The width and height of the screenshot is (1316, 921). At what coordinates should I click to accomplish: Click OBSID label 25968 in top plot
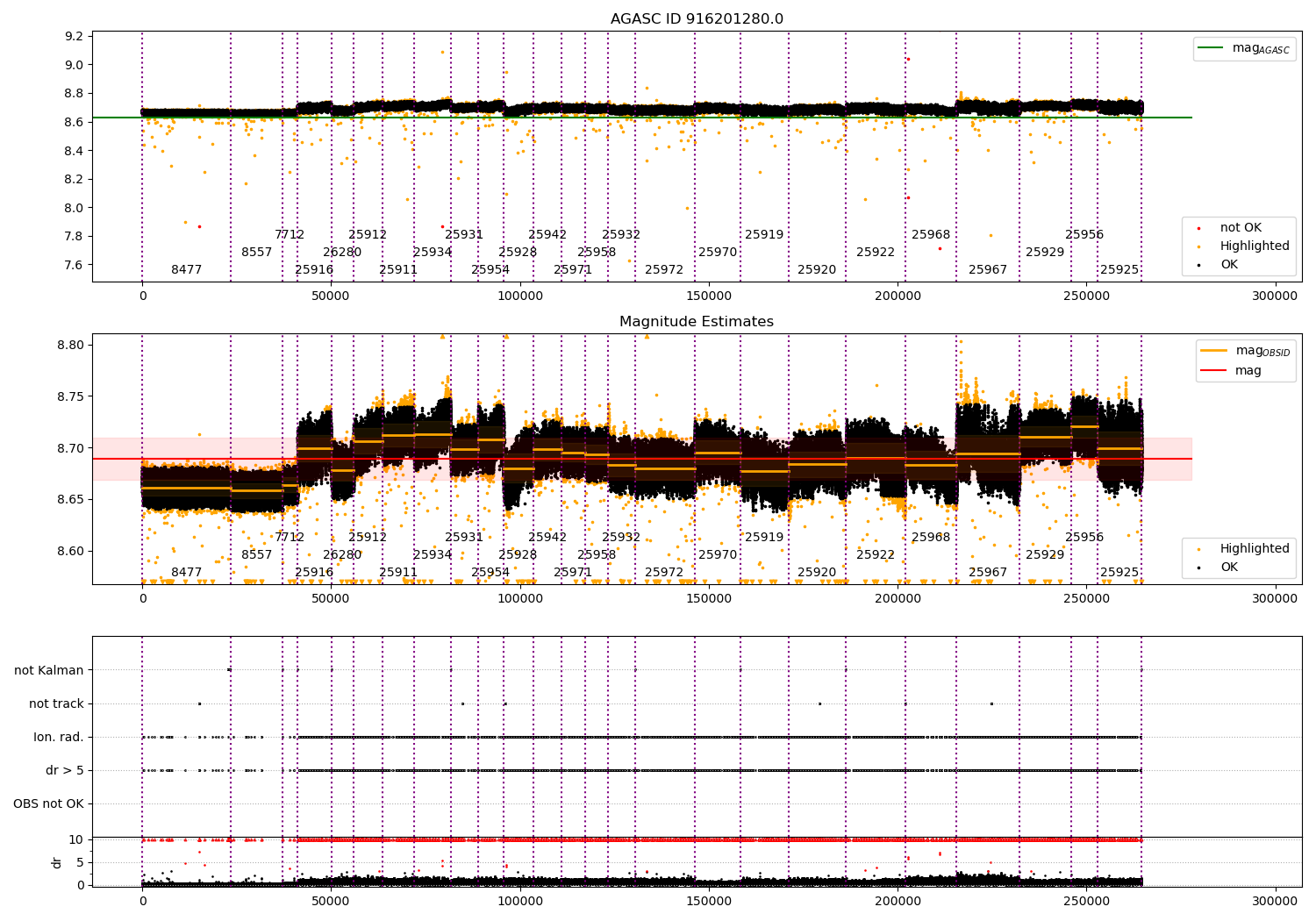click(931, 234)
